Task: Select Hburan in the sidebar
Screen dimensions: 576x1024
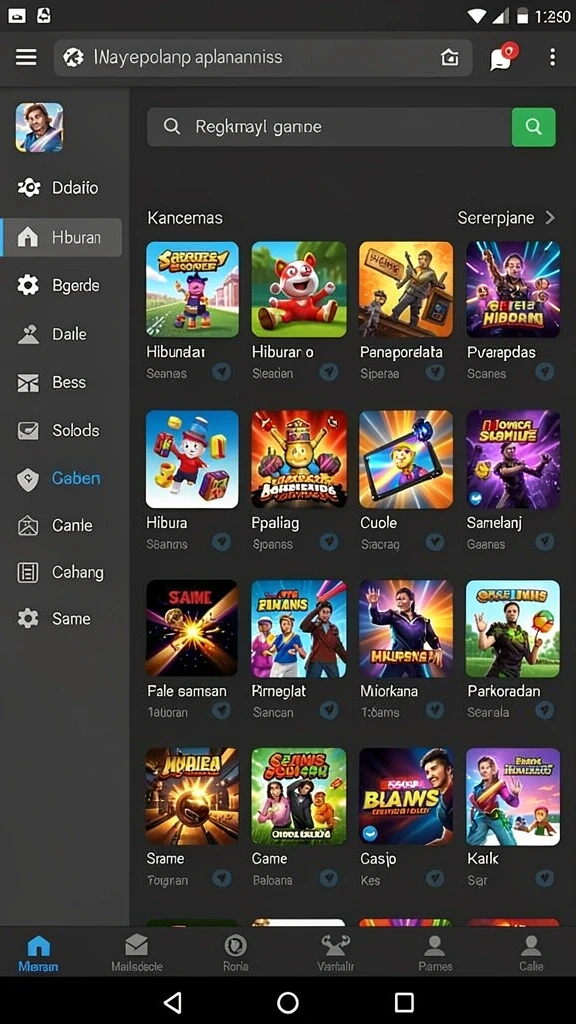Action: coord(63,238)
